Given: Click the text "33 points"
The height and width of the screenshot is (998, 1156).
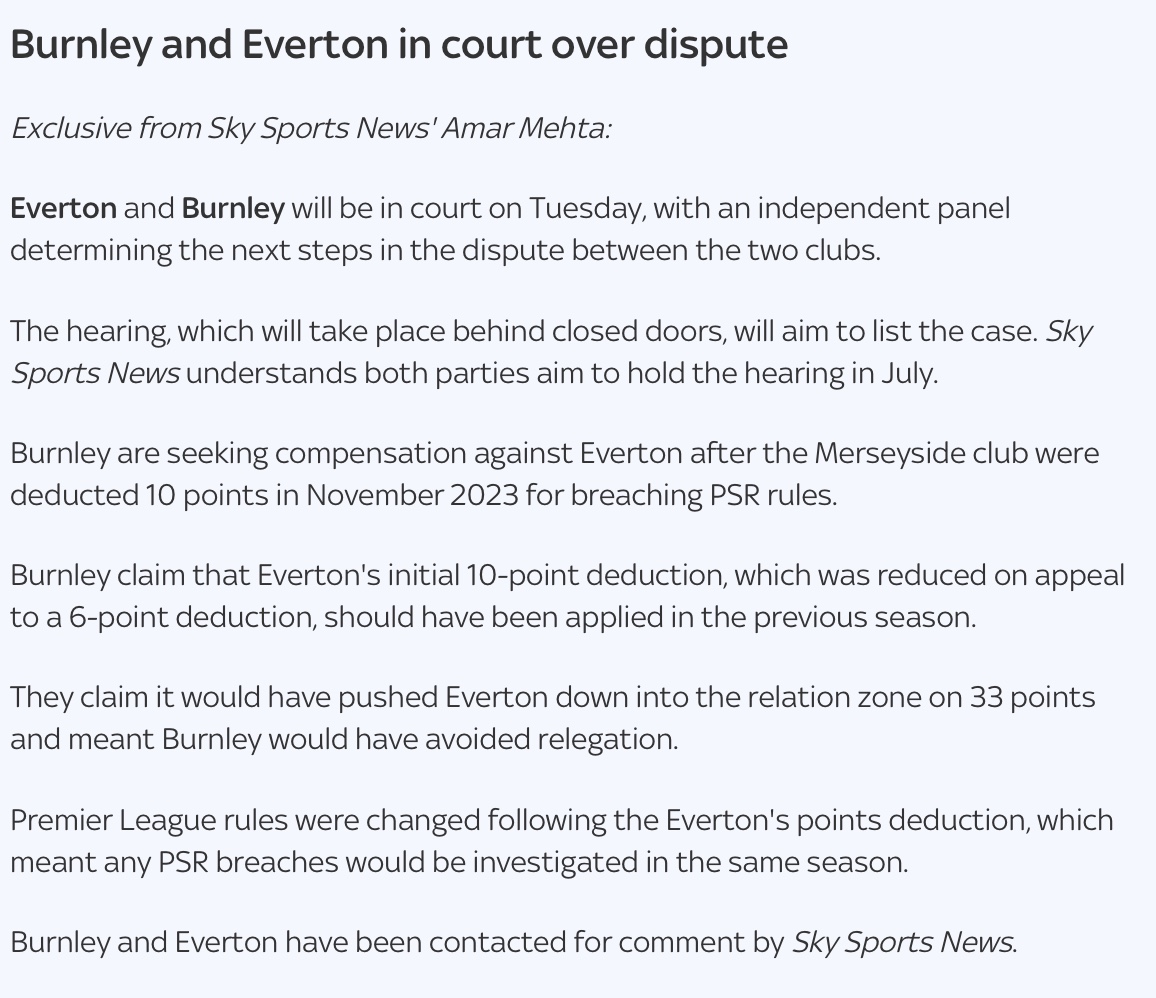Looking at the screenshot, I should [1032, 697].
